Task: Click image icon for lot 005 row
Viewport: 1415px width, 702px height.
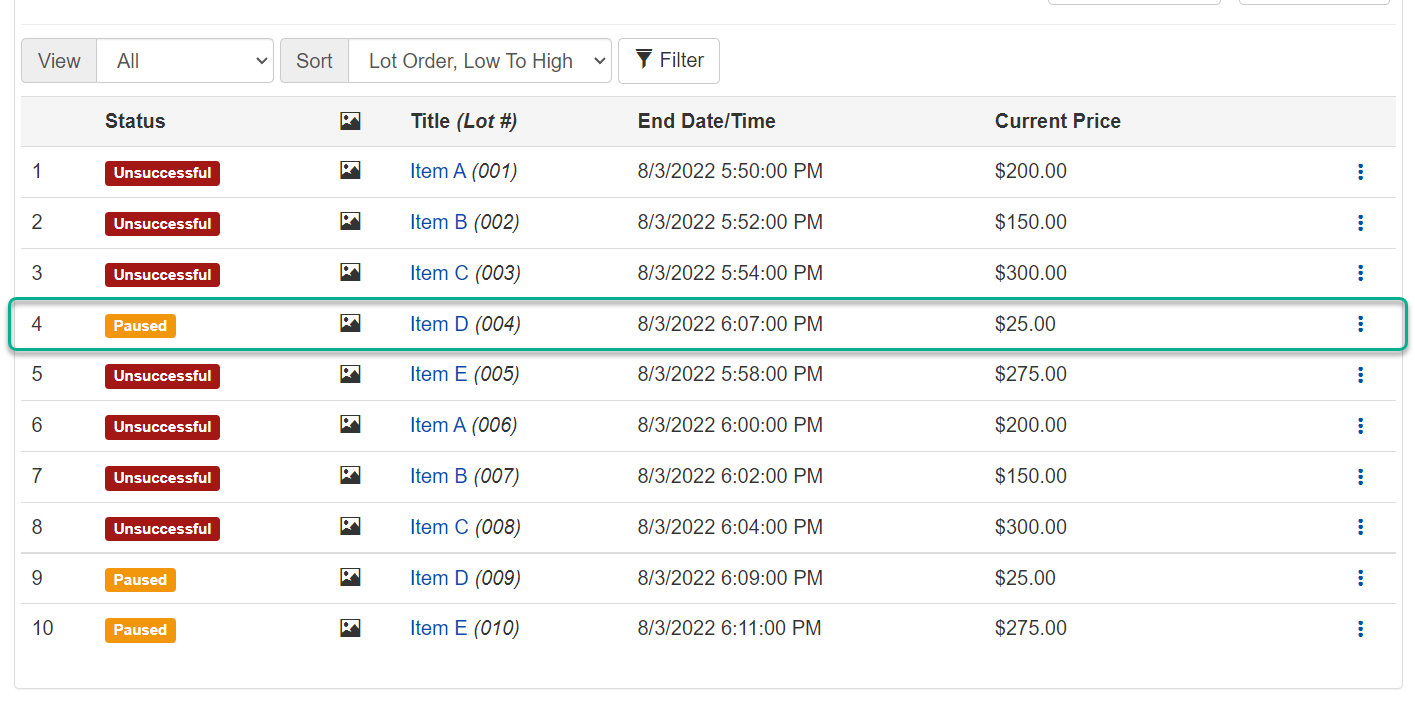Action: point(350,374)
